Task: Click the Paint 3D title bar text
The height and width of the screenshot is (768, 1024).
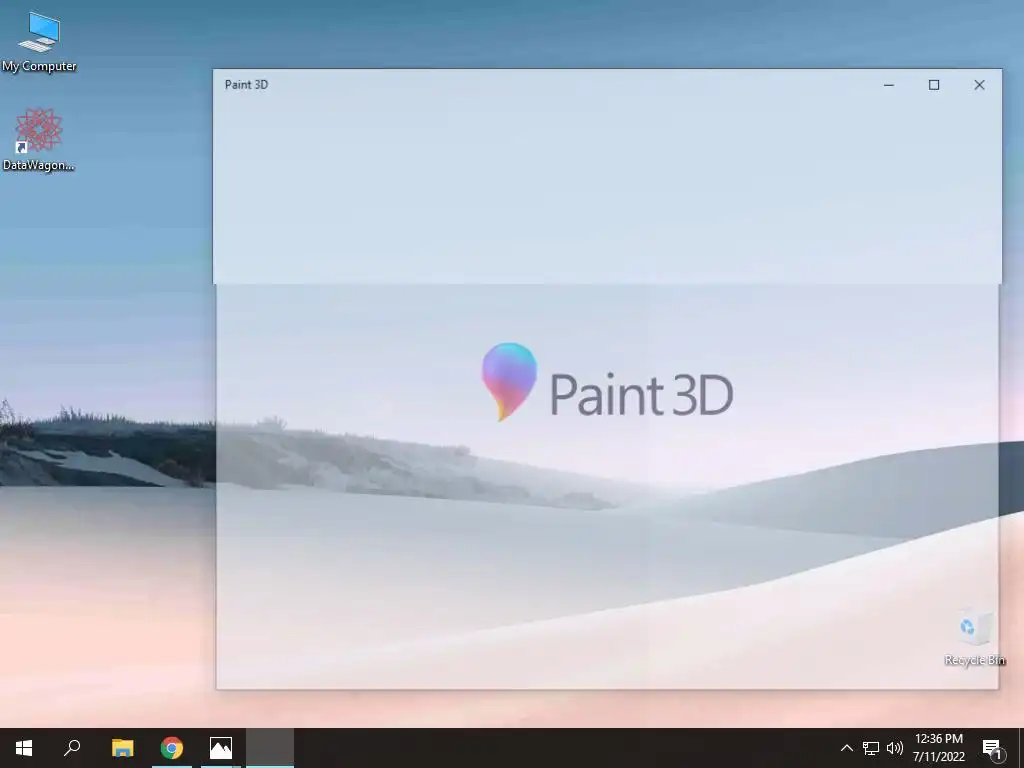Action: pyautogui.click(x=246, y=85)
